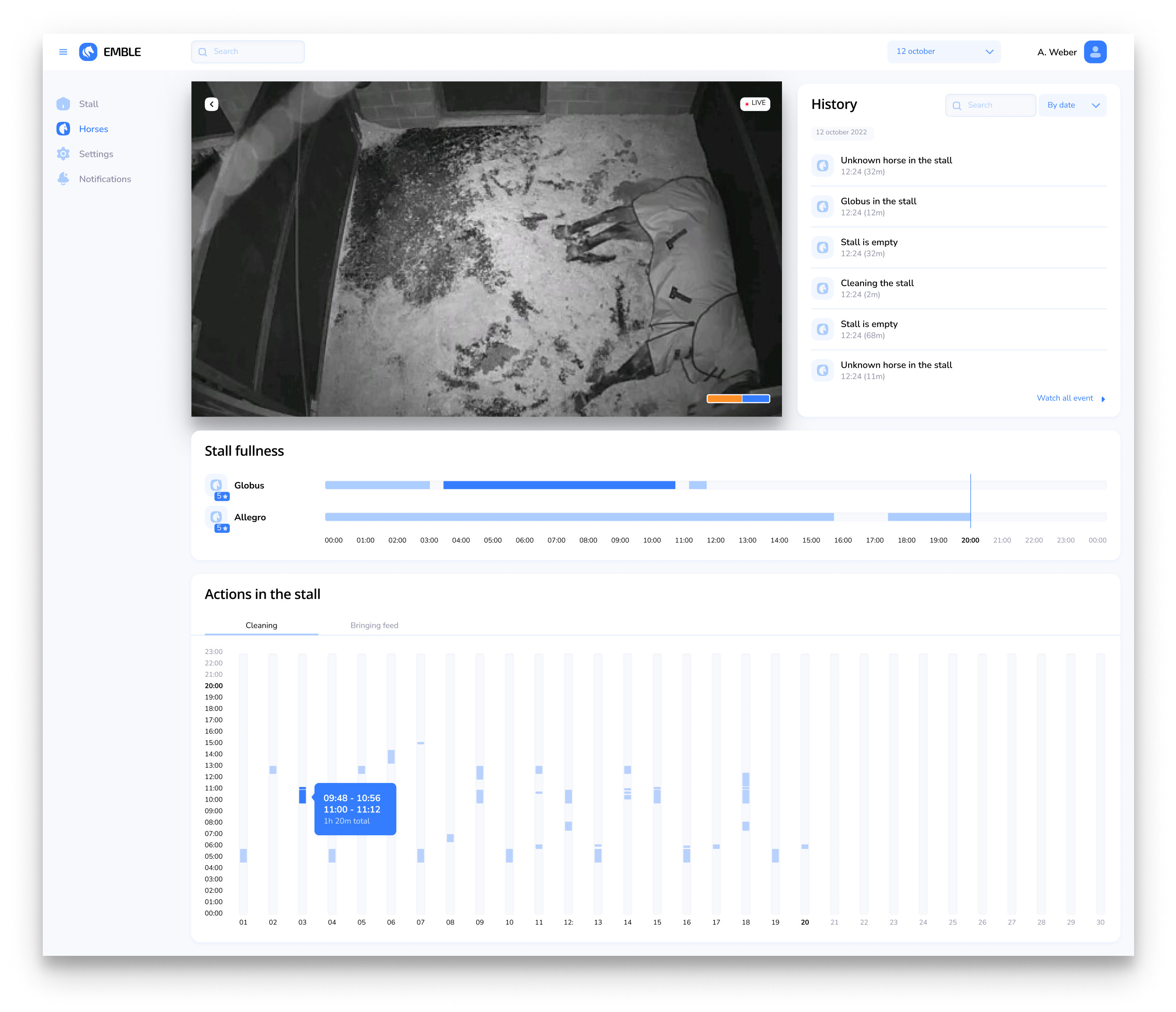Click cleaning bar on day 06
This screenshot has width=1176, height=1012.
391,757
